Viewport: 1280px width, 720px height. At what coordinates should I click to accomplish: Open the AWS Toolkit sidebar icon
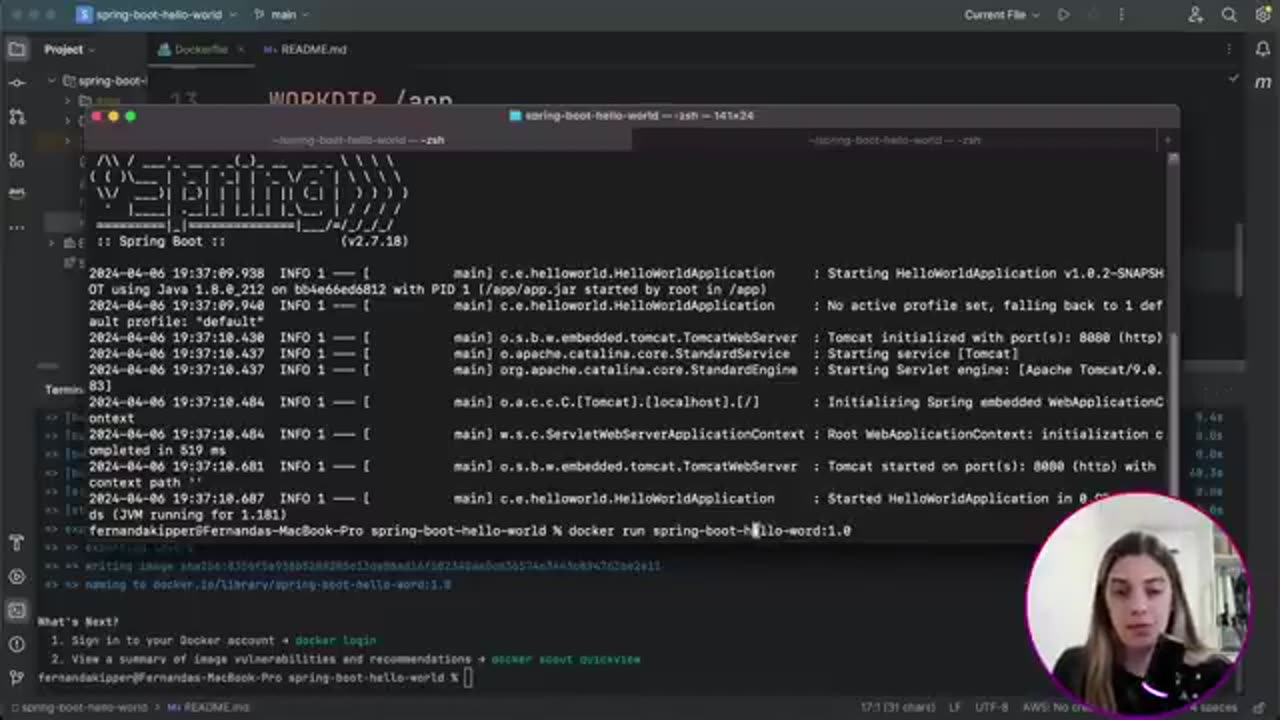pyautogui.click(x=17, y=194)
